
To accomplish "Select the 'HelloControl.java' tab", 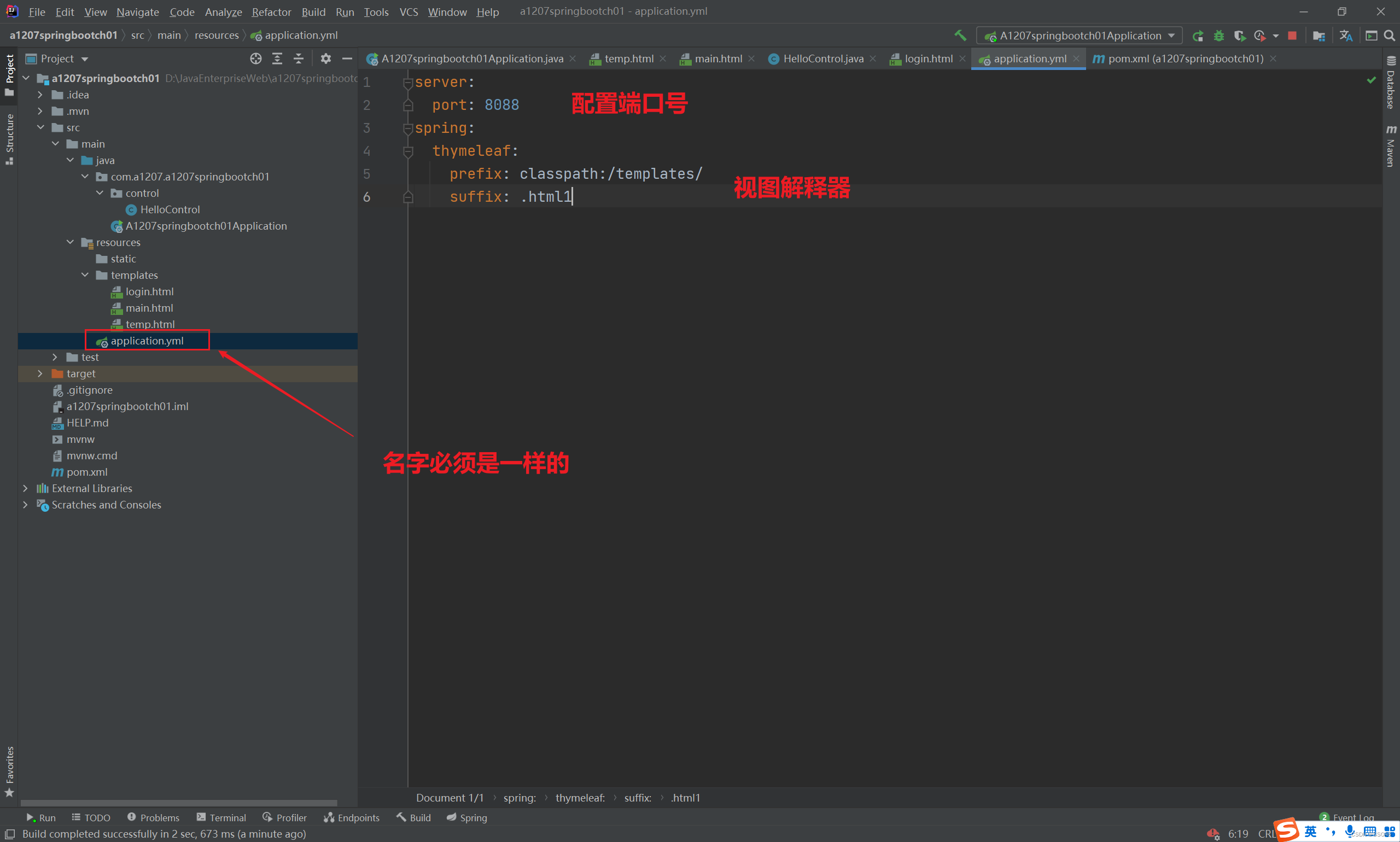I will tap(819, 58).
